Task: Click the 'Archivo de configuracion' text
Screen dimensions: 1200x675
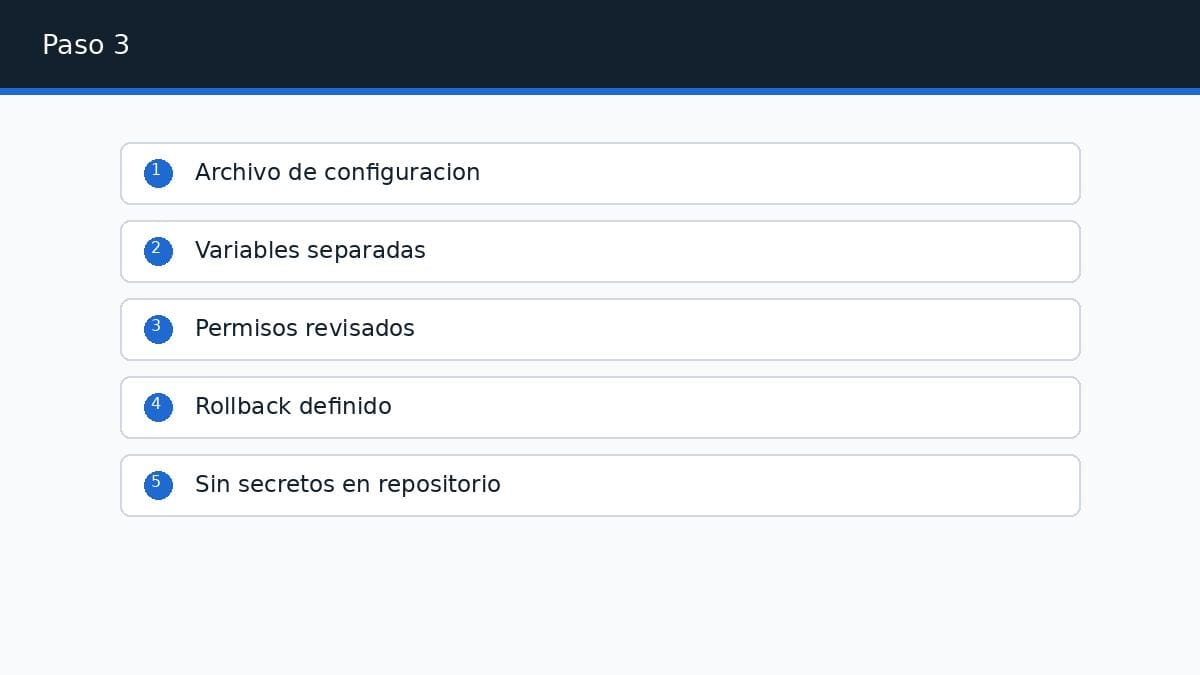Action: [x=337, y=173]
